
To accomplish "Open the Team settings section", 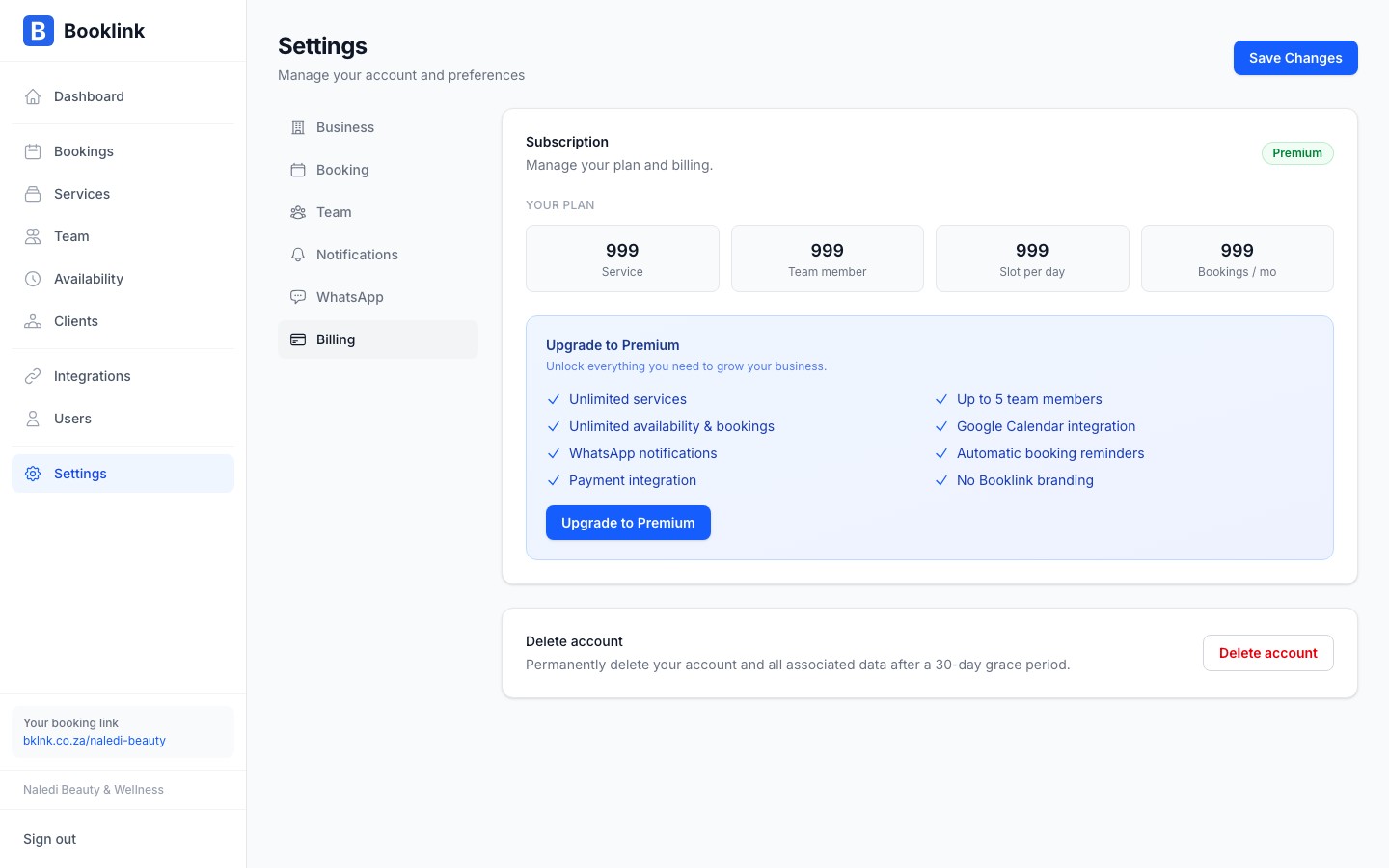I will pyautogui.click(x=334, y=212).
